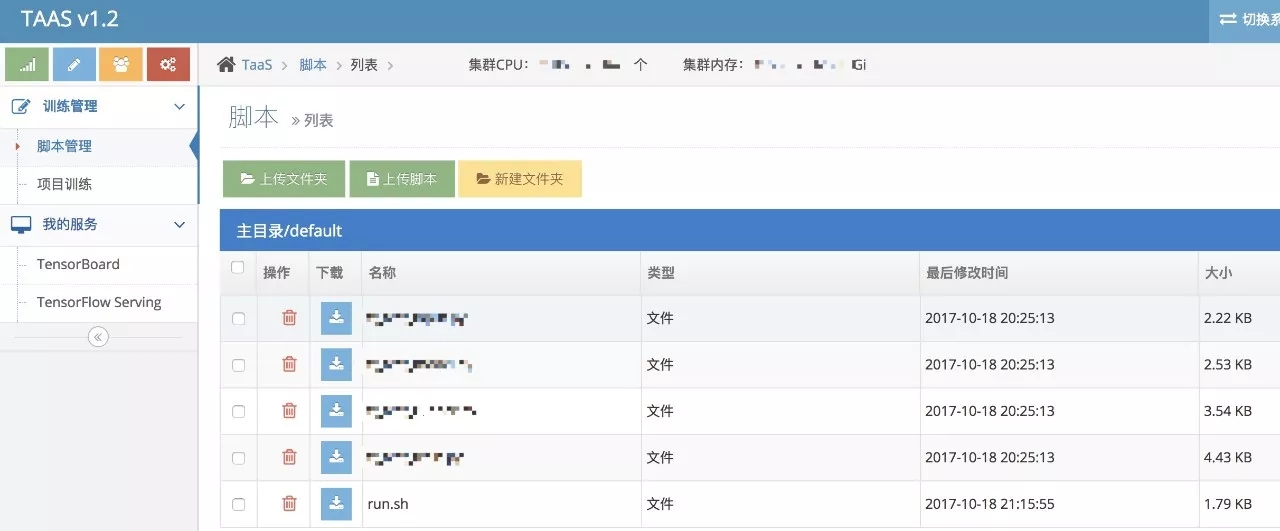Screen dimensions: 1280x531
Task: Click the edit icon beside 训练管理
Action: pyautogui.click(x=20, y=106)
